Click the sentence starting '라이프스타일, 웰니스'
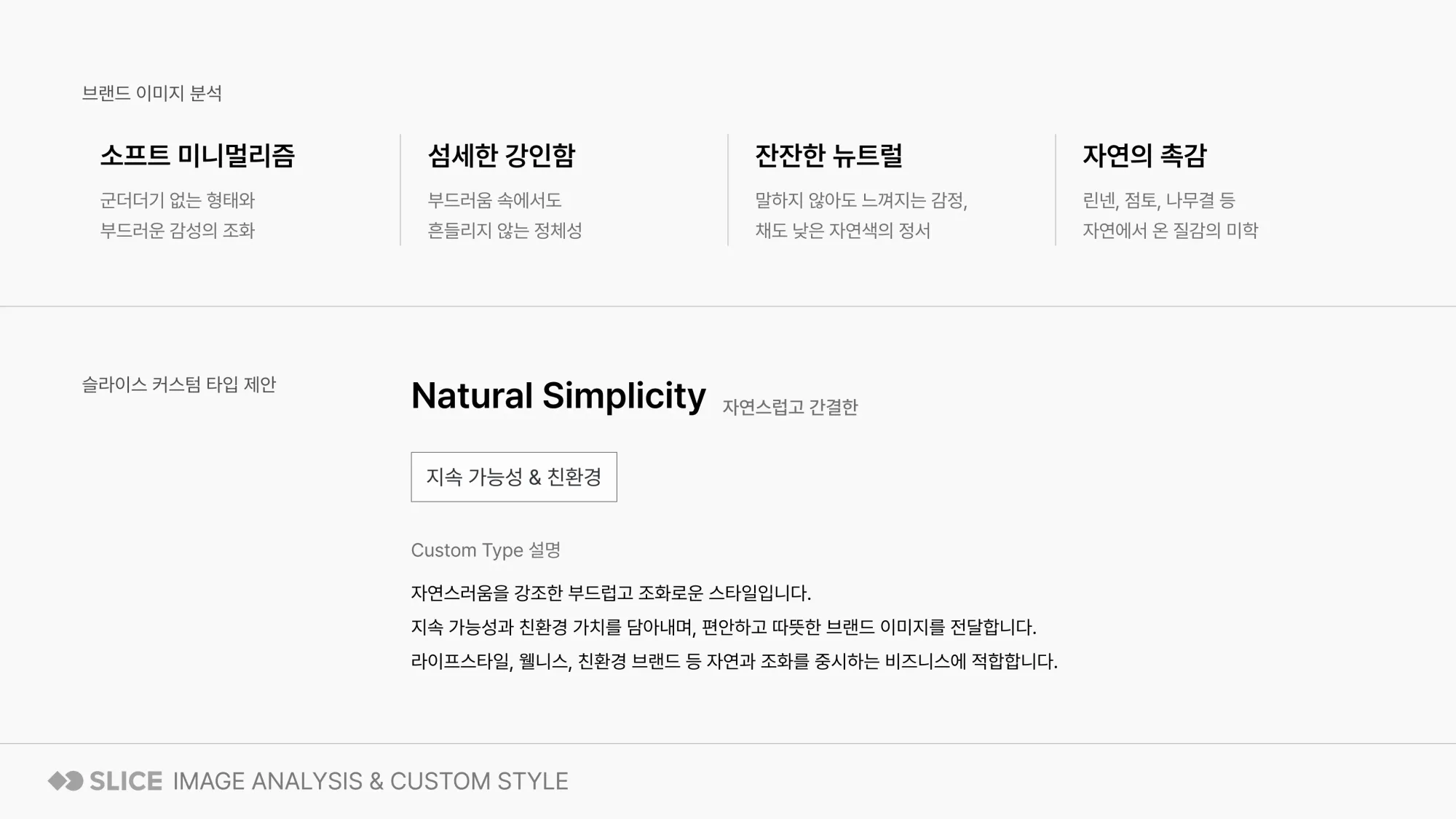 click(x=735, y=661)
